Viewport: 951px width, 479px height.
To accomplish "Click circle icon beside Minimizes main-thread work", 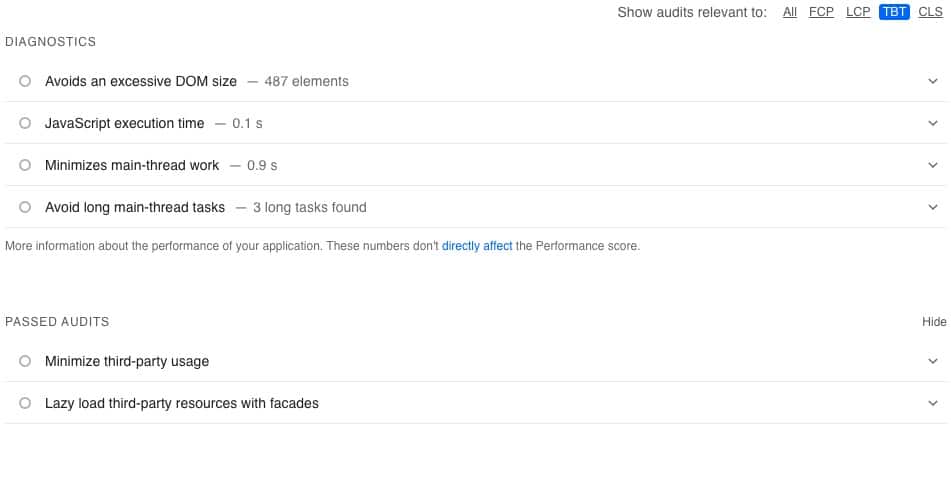I will click(25, 165).
